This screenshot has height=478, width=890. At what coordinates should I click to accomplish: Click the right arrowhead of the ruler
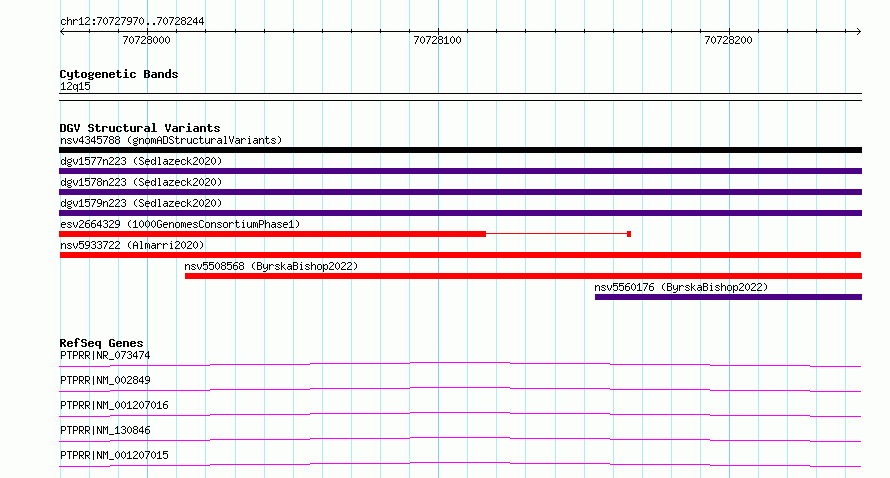[858, 32]
